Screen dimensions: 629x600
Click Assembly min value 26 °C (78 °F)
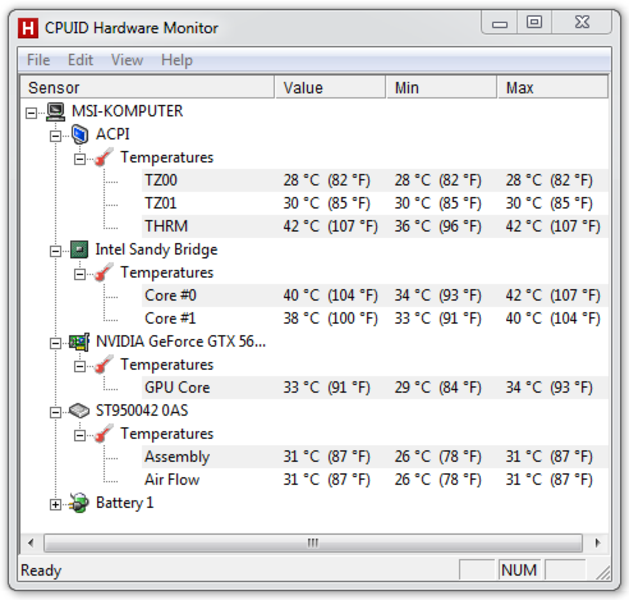(x=438, y=457)
